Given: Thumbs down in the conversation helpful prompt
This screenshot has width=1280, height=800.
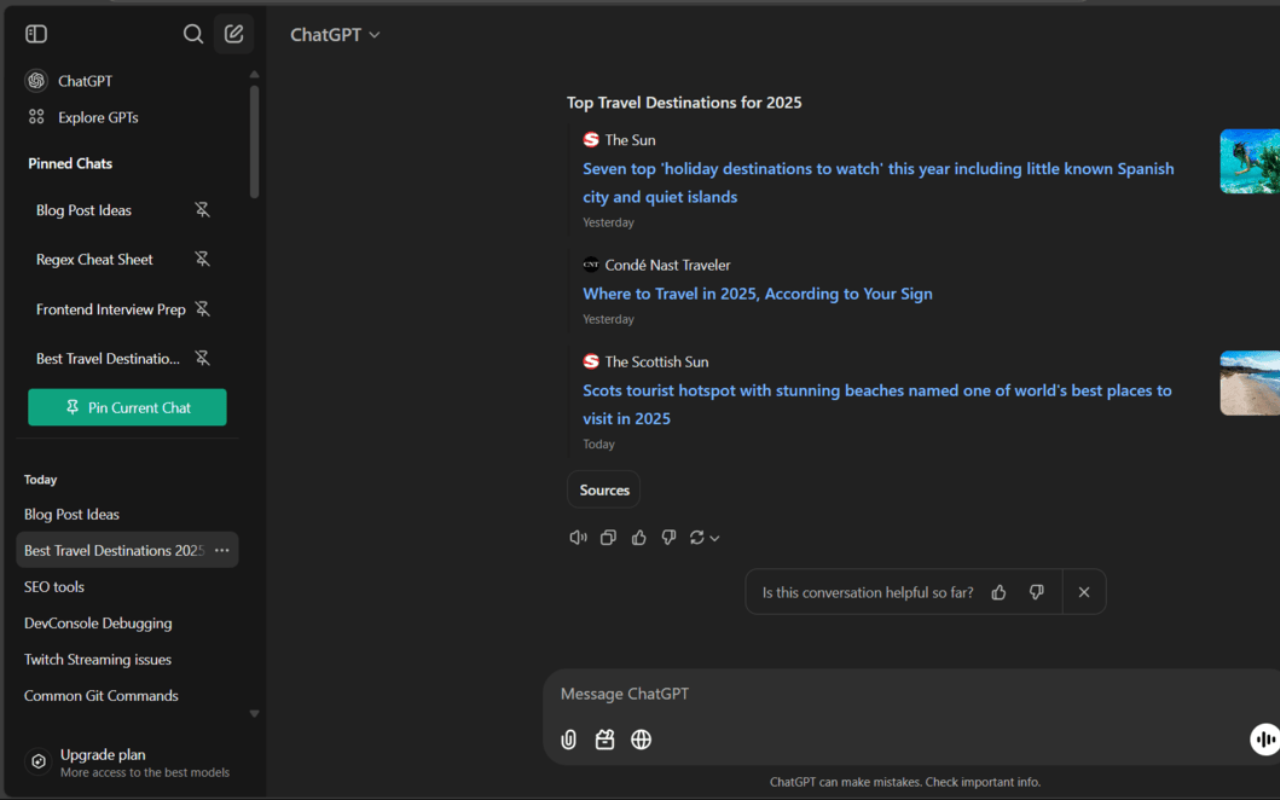Looking at the screenshot, I should pos(1037,592).
